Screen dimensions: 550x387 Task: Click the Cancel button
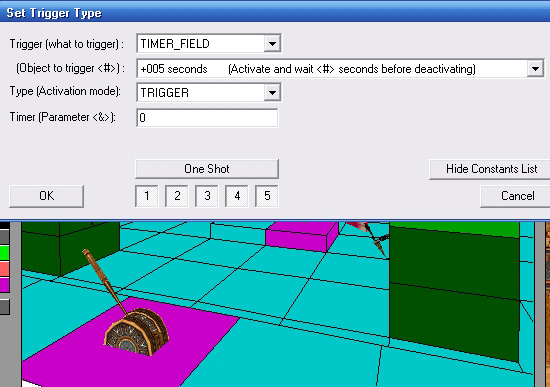[x=516, y=196]
